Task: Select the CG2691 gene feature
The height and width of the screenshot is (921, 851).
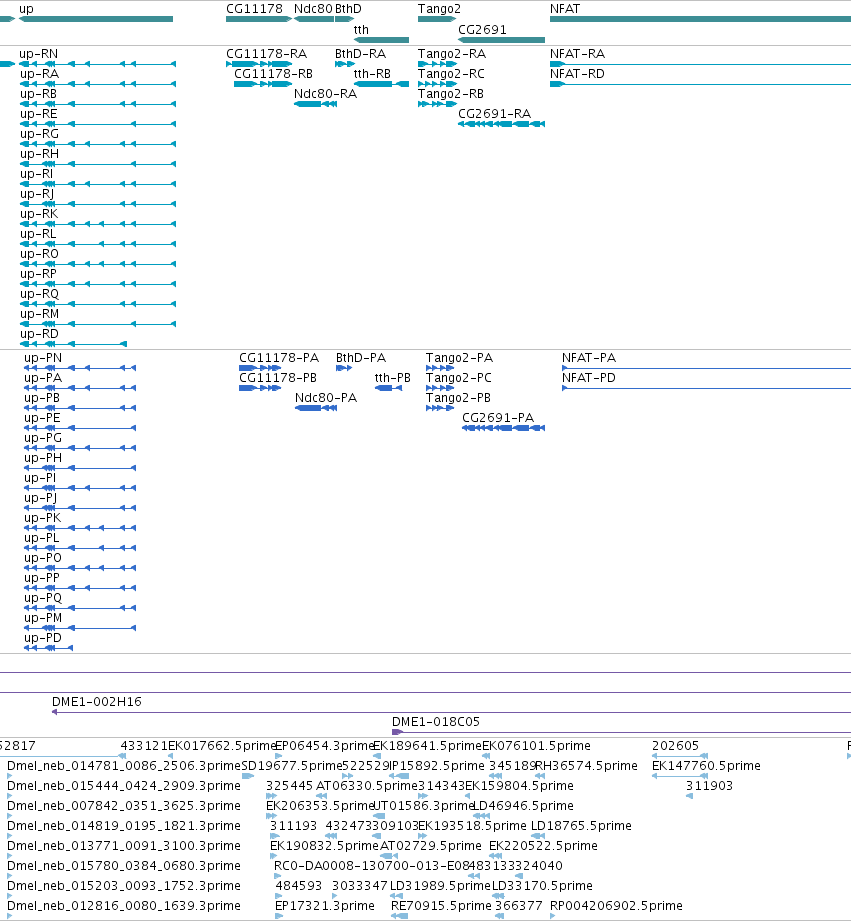Action: 502,40
